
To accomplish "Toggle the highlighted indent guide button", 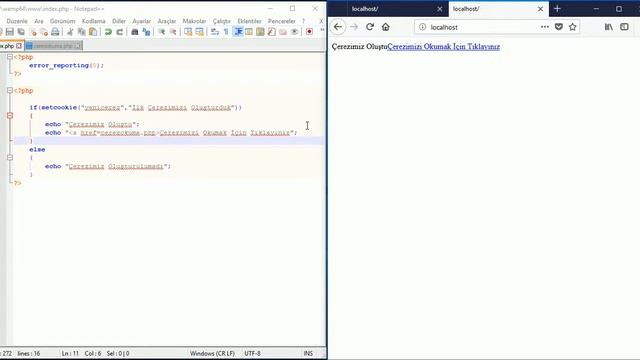I will (238, 32).
